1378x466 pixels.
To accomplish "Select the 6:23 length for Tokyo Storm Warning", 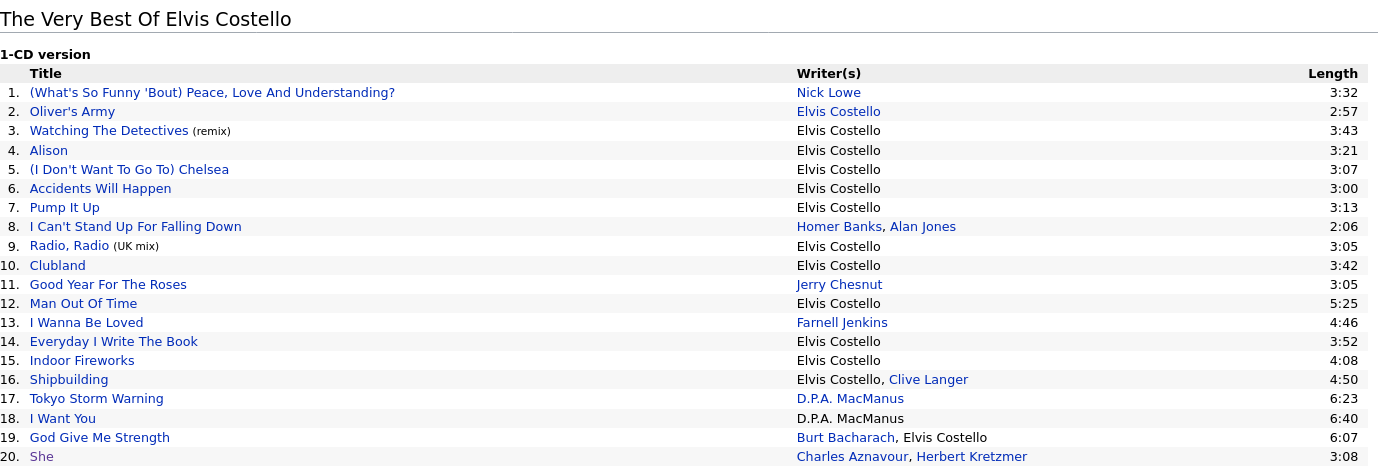I will click(1344, 399).
